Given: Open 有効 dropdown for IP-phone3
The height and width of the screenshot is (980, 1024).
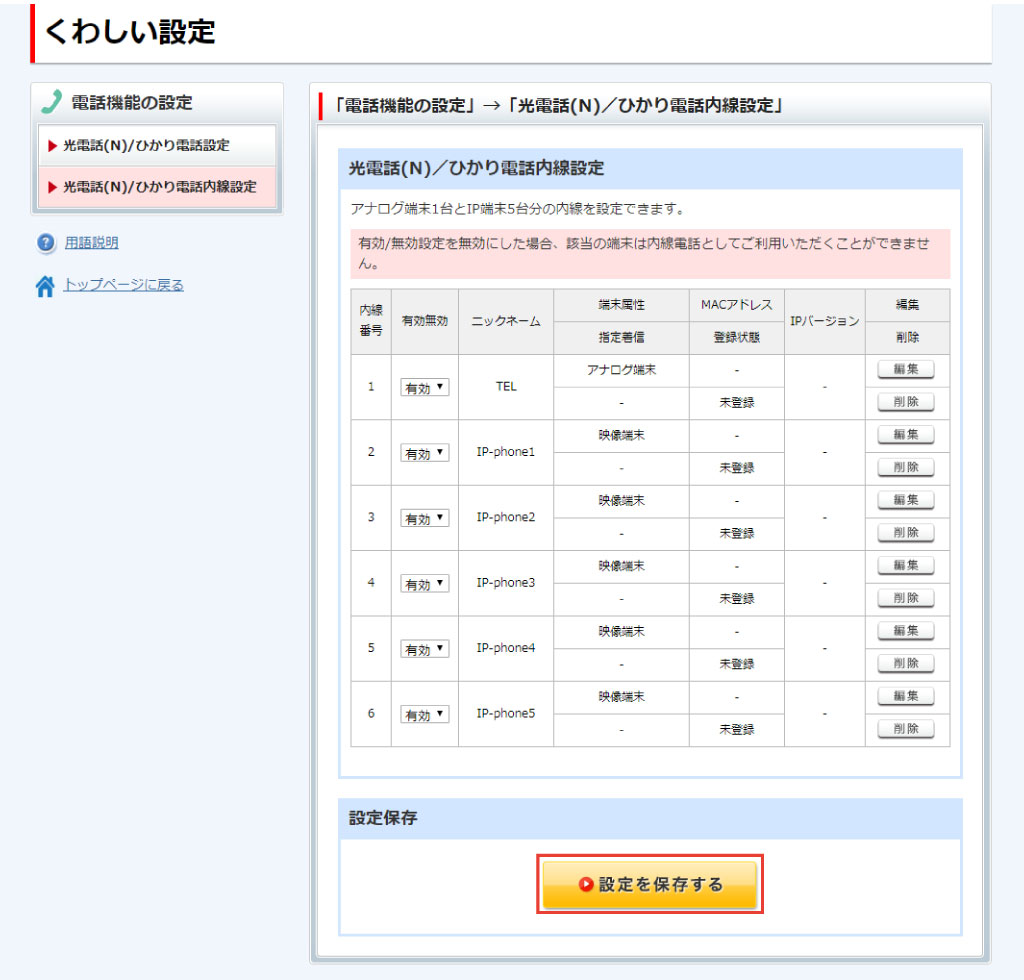Looking at the screenshot, I should [424, 583].
